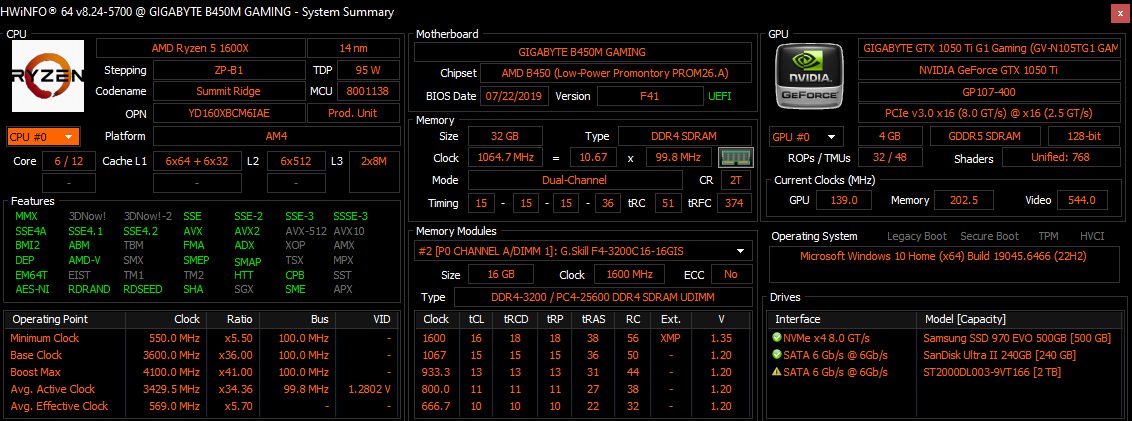Click the Shaders value Unified: 768
1132x421 pixels.
click(x=1061, y=158)
